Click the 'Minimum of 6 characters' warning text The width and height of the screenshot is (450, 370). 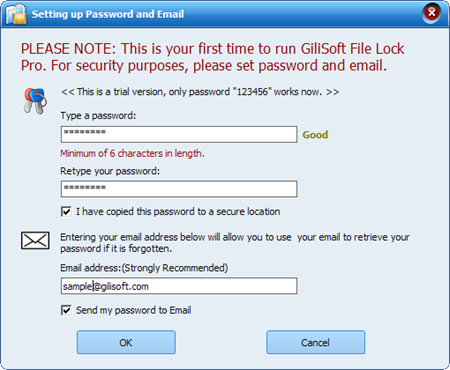[132, 153]
